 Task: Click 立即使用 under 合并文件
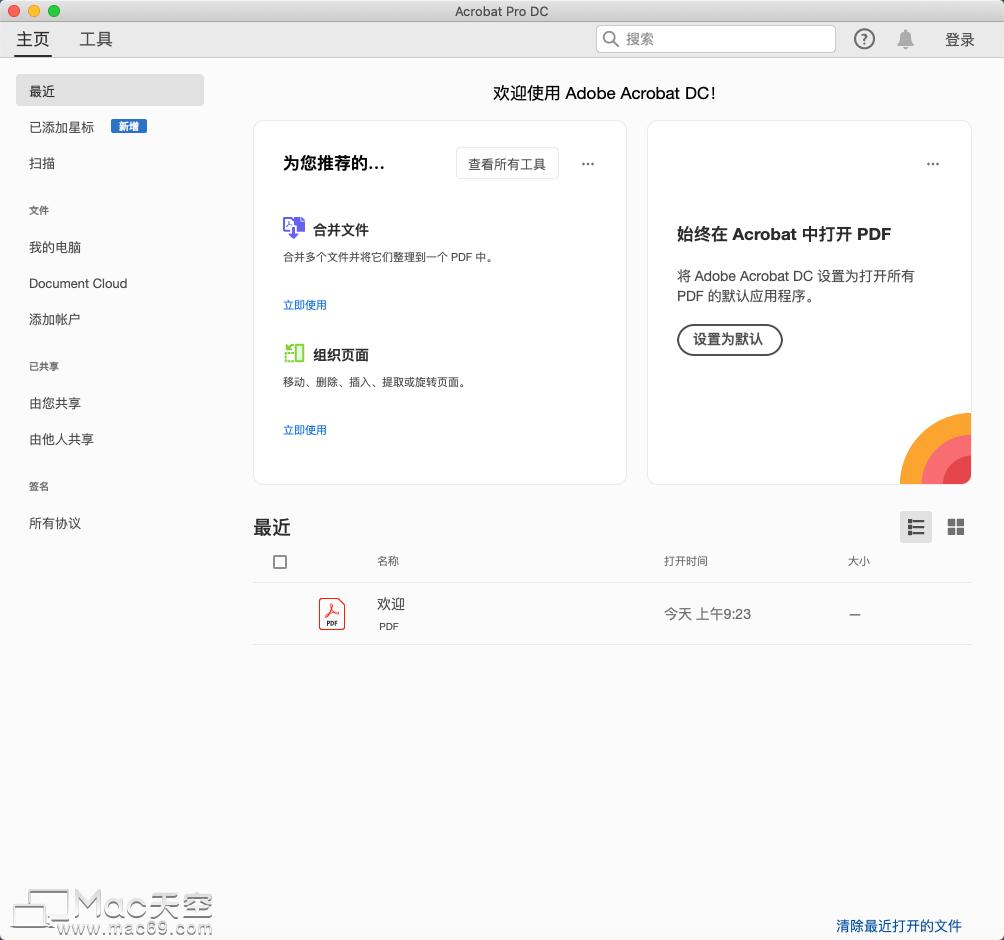pyautogui.click(x=305, y=304)
